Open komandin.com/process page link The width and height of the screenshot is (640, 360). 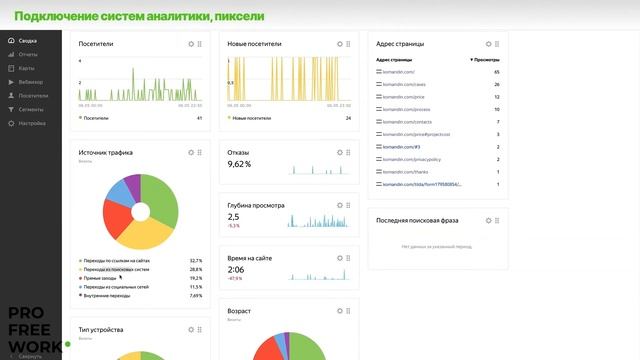click(x=407, y=109)
